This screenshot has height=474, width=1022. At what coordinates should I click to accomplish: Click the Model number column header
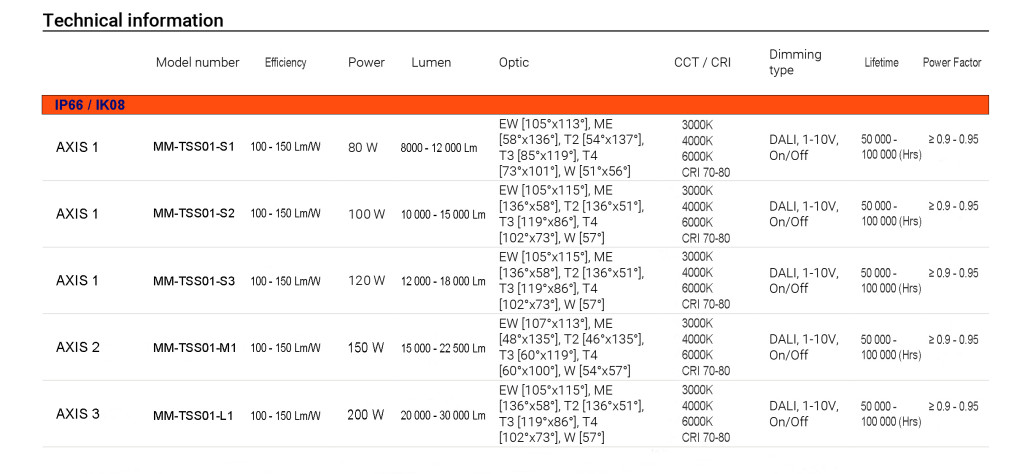(x=197, y=62)
